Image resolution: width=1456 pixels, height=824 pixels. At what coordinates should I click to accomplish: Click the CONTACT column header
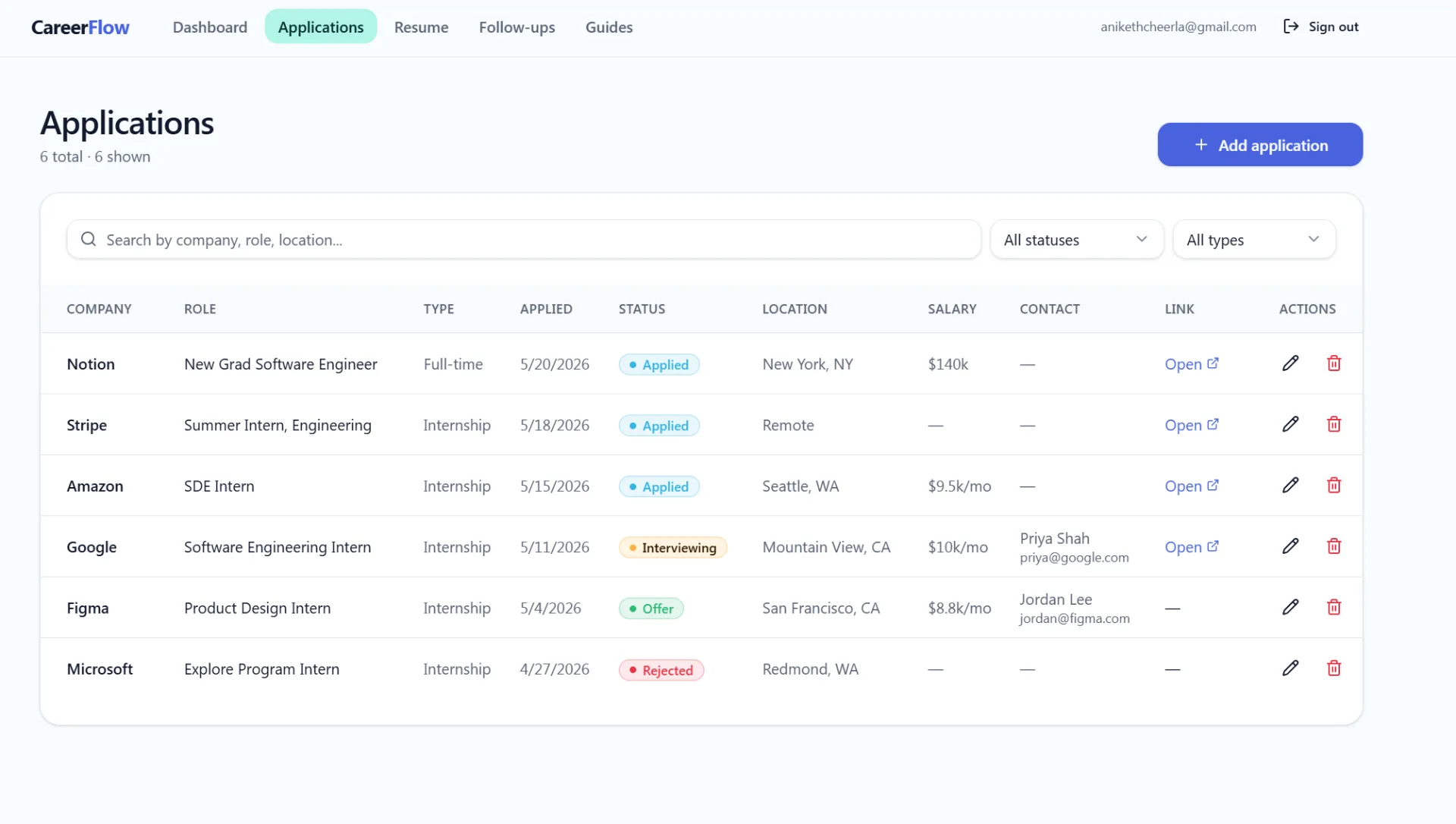(1050, 309)
